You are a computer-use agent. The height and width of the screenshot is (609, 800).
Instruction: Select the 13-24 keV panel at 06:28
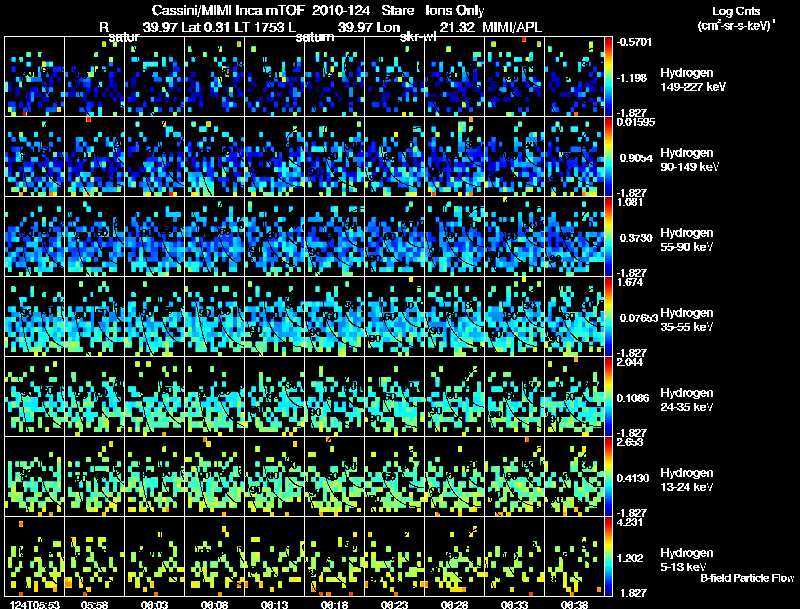455,477
